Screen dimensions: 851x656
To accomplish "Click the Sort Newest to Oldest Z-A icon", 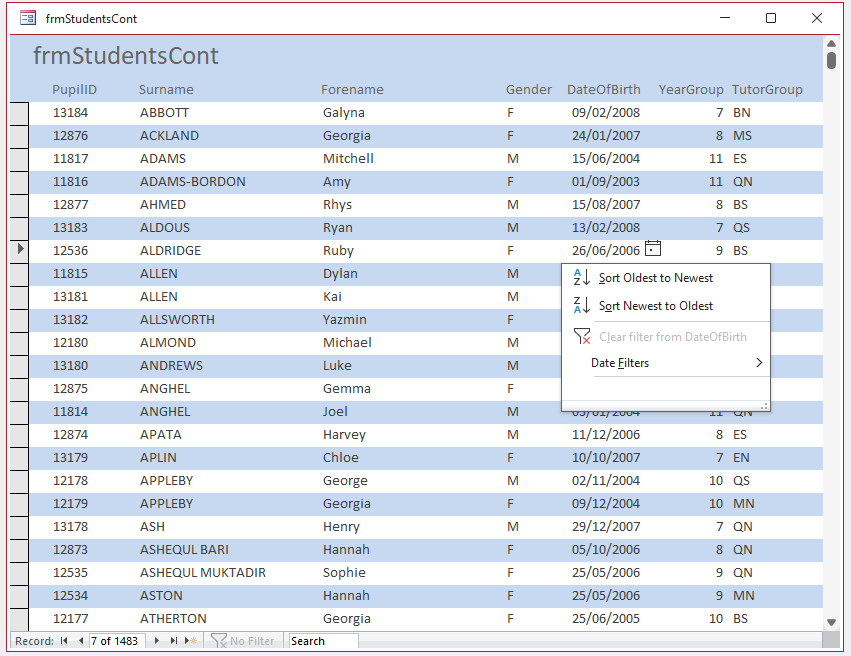I will tap(582, 305).
